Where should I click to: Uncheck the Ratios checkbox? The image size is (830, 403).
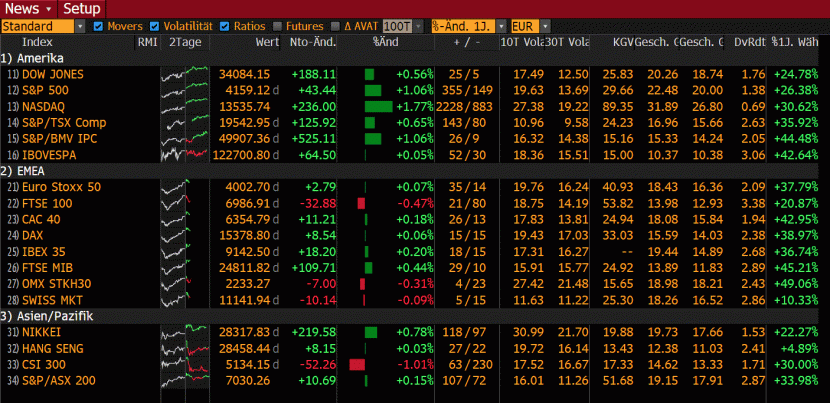click(224, 26)
